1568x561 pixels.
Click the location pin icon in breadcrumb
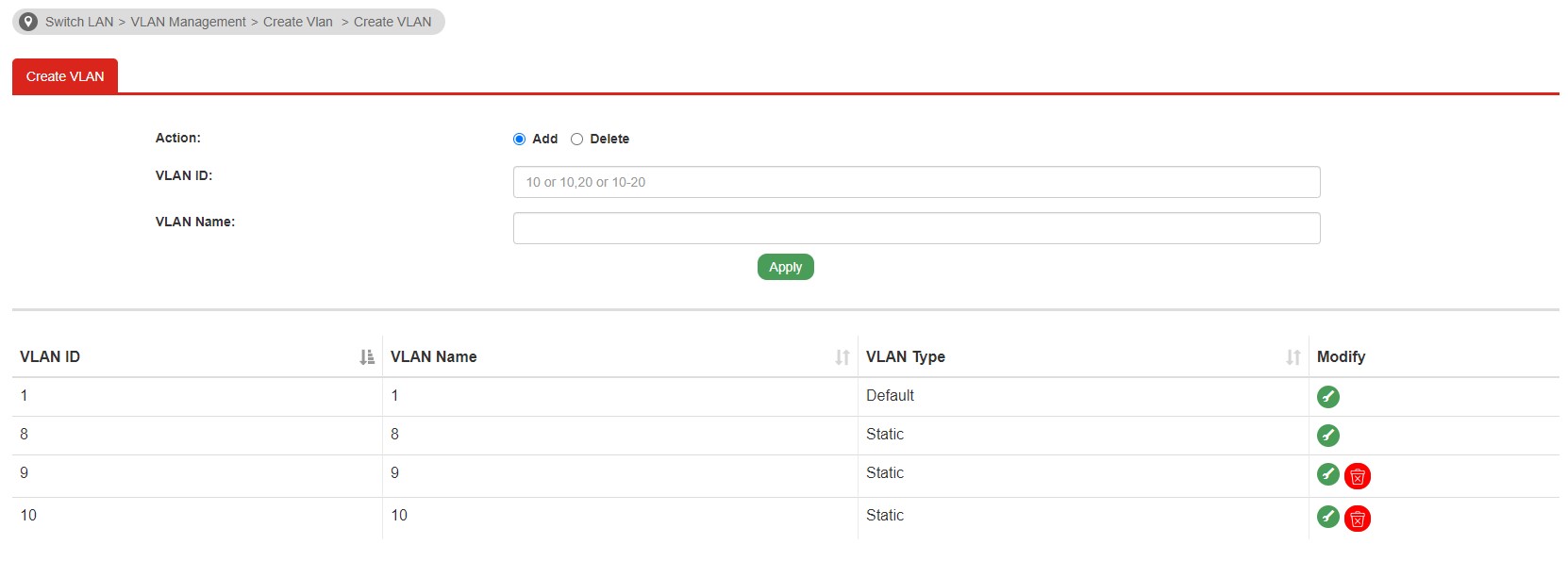pos(28,22)
